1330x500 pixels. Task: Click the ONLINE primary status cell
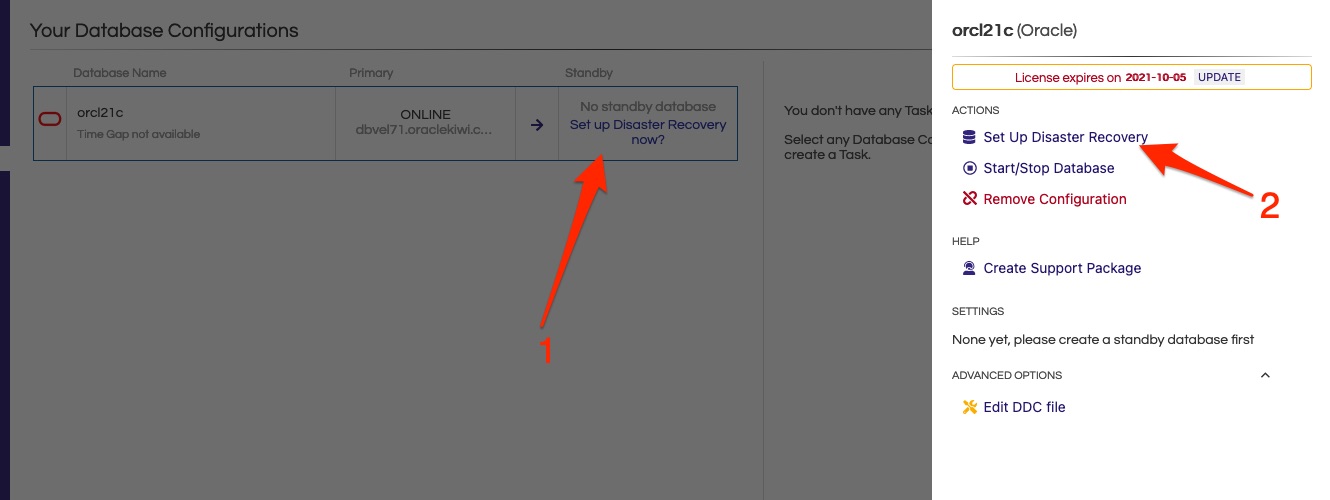(425, 115)
